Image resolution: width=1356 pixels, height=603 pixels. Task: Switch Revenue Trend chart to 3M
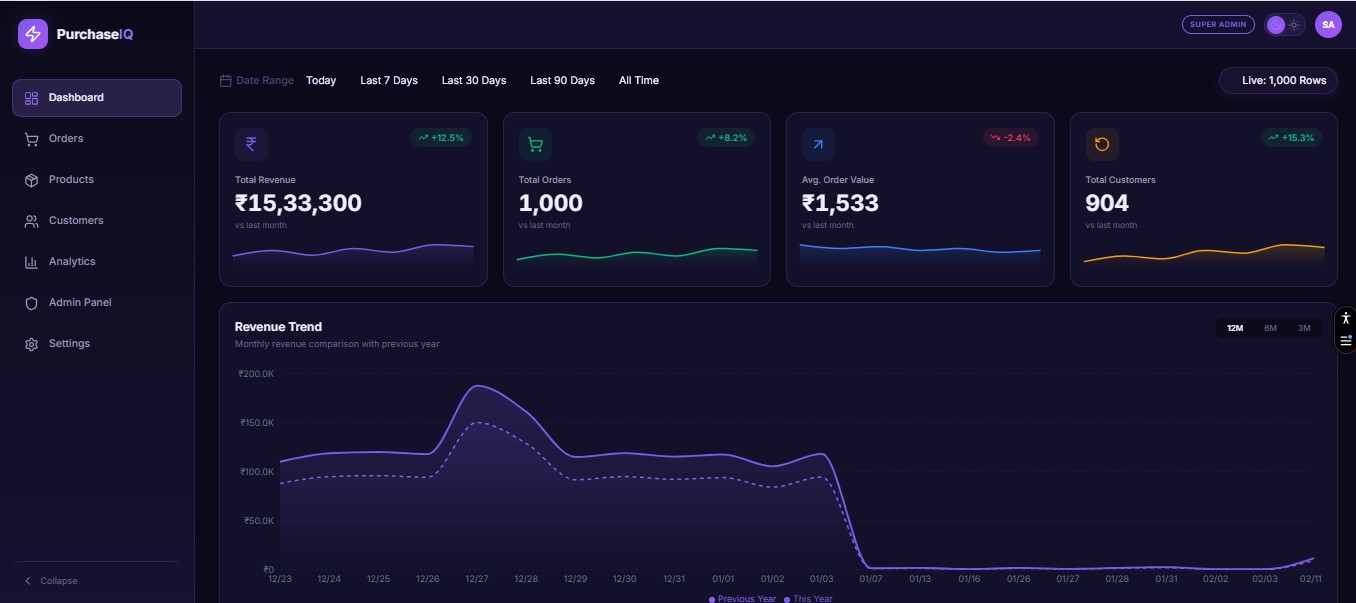[1304, 328]
